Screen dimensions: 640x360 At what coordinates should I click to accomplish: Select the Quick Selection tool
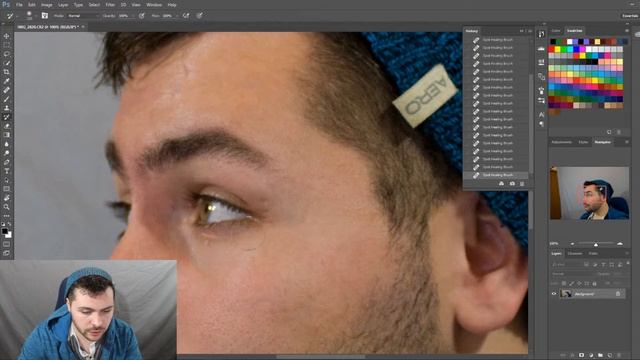tap(7, 63)
